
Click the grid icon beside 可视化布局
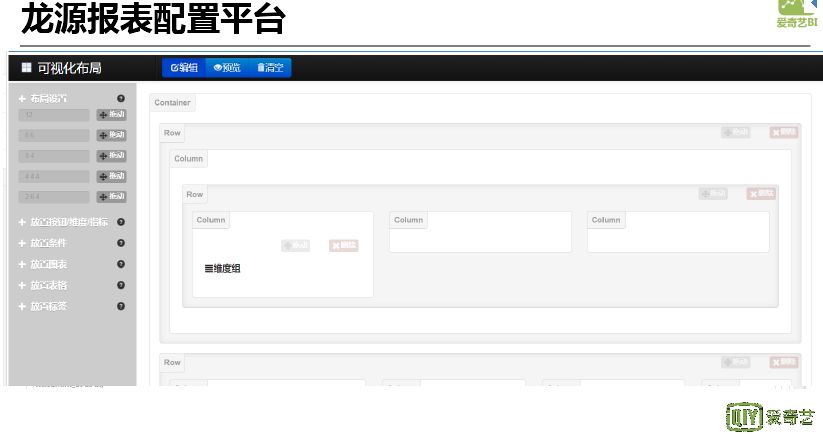pyautogui.click(x=26, y=67)
